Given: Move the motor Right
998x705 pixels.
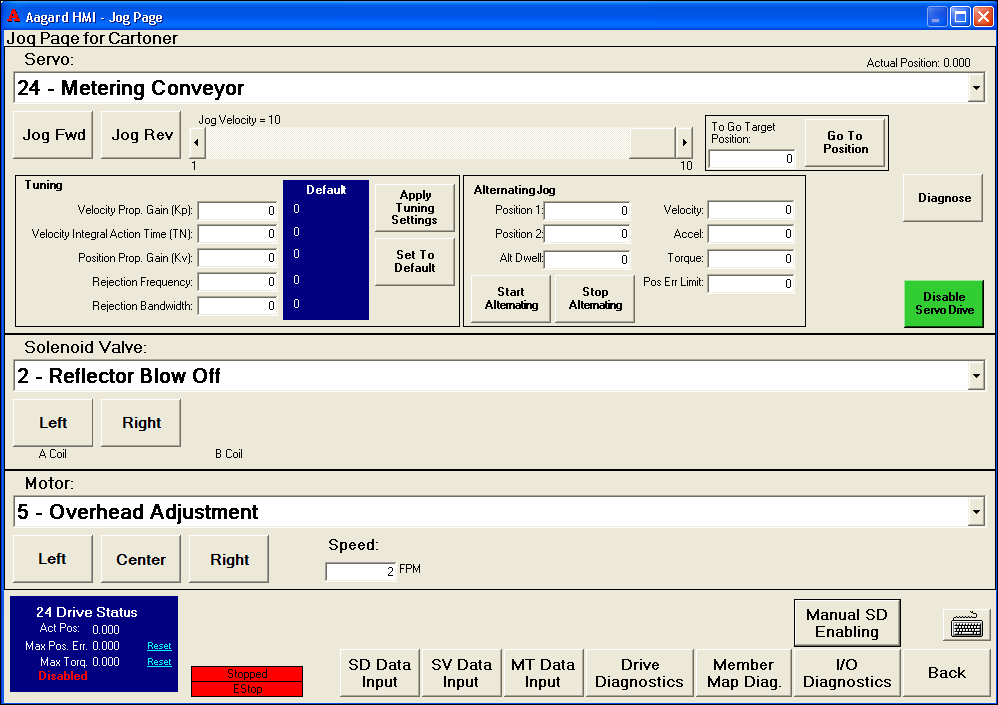Looking at the screenshot, I should (229, 559).
